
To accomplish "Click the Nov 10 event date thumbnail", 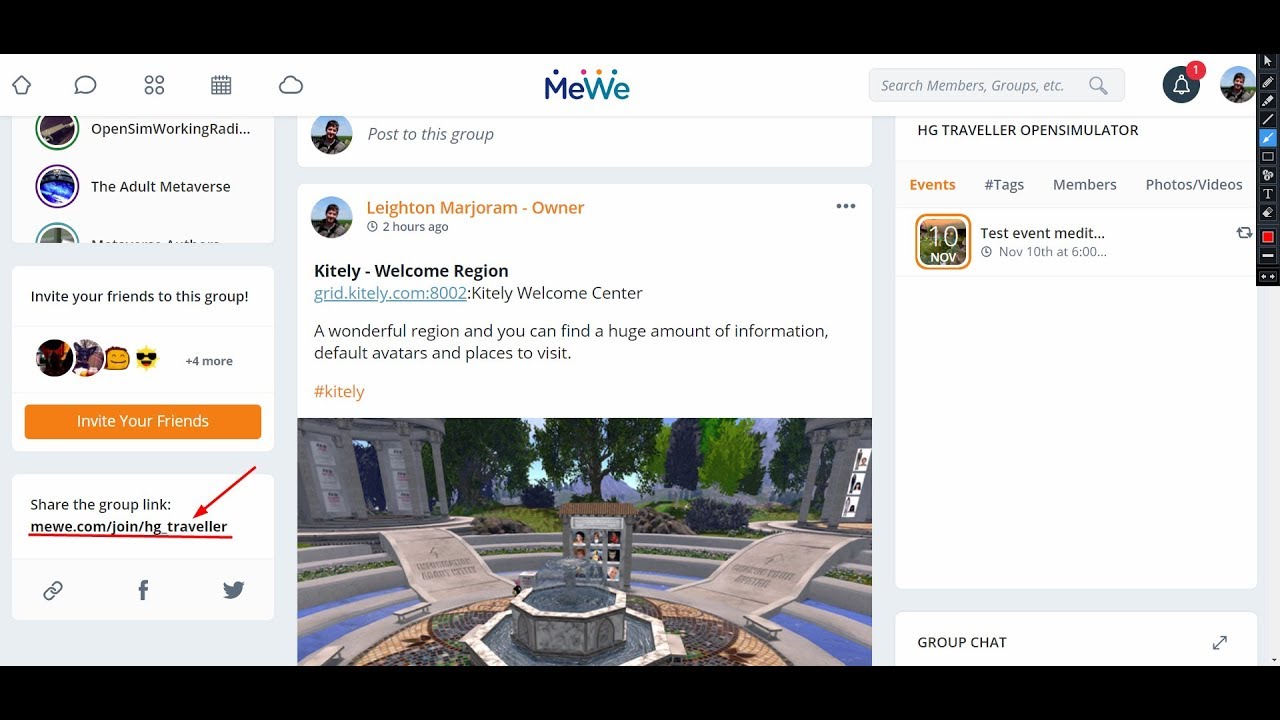I will (943, 242).
